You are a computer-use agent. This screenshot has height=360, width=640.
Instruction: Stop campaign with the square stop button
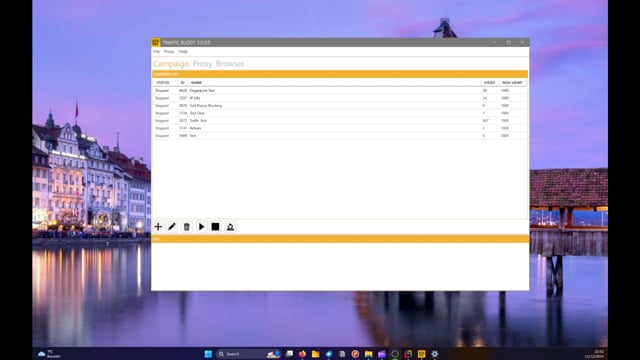pyautogui.click(x=216, y=227)
